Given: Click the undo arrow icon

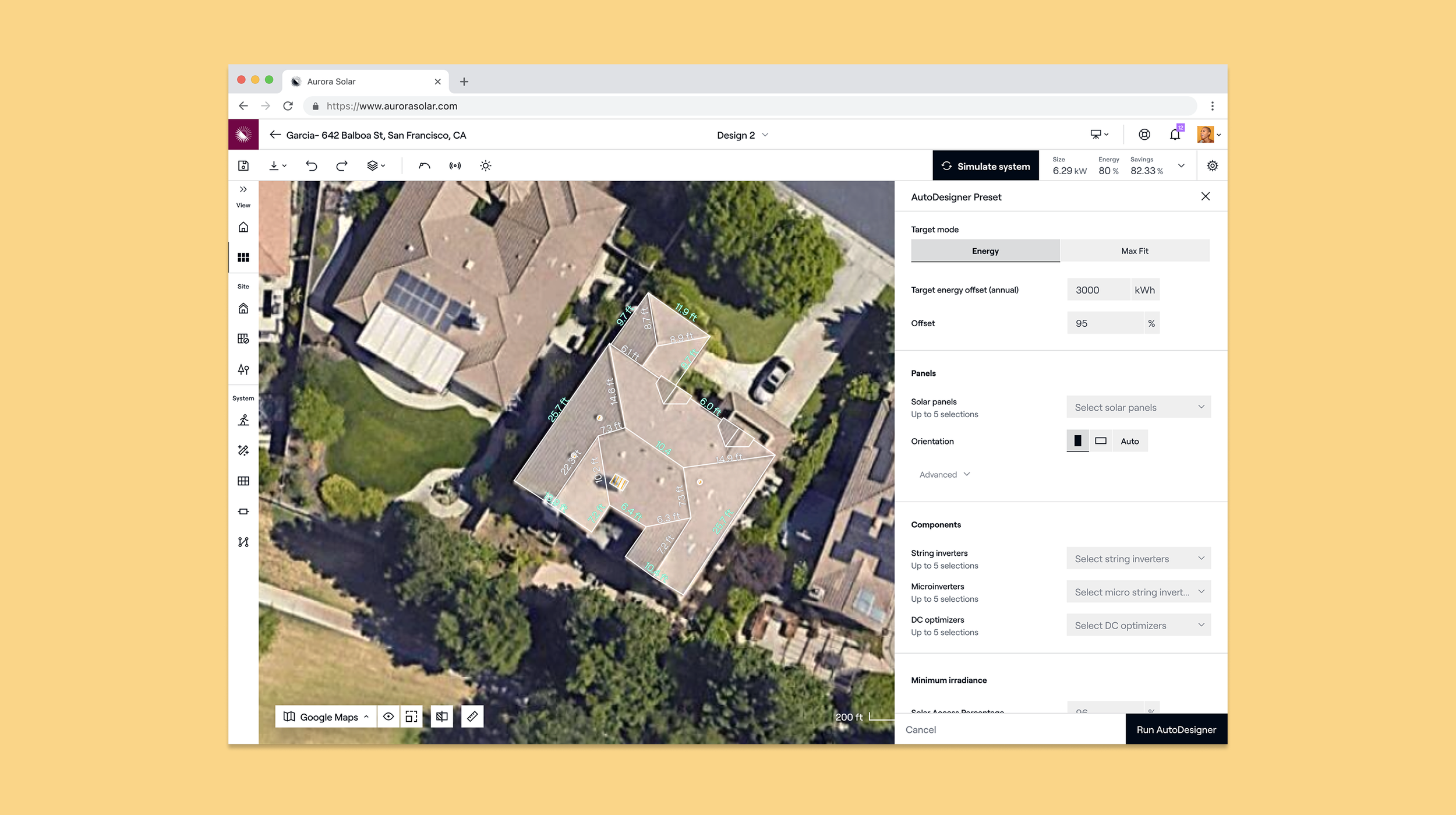Looking at the screenshot, I should (x=312, y=166).
